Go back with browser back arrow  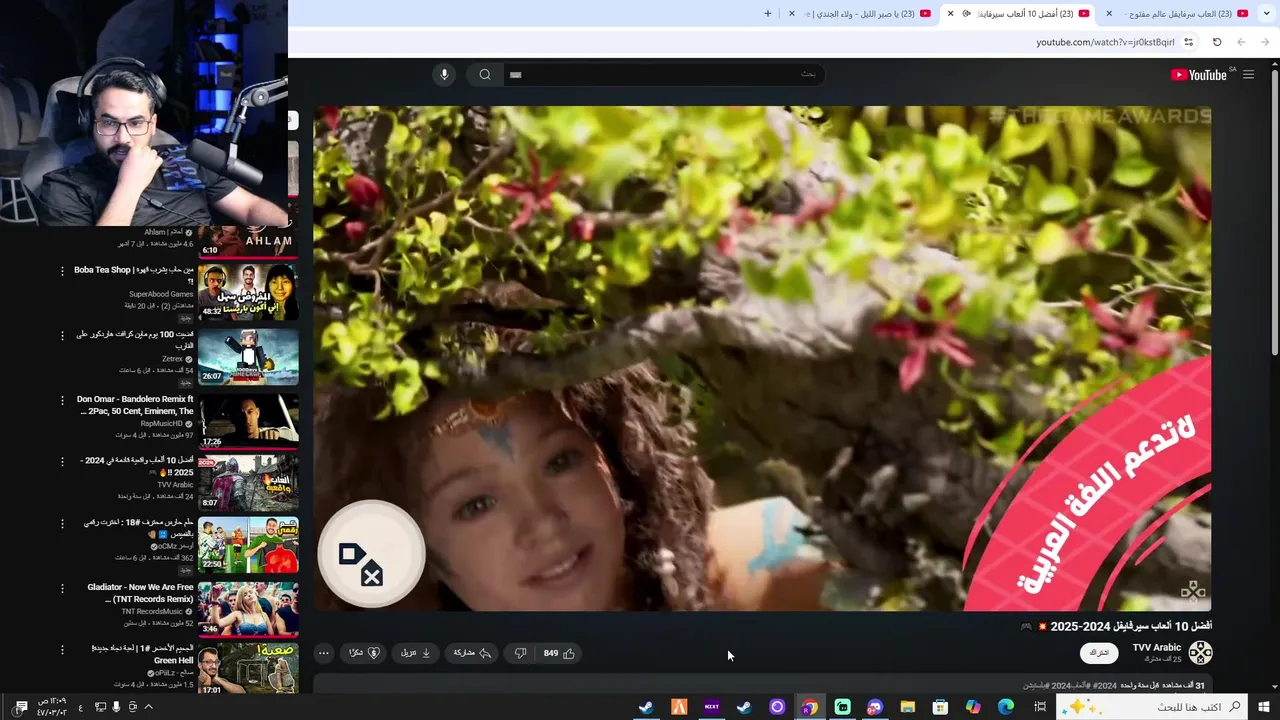click(1266, 42)
